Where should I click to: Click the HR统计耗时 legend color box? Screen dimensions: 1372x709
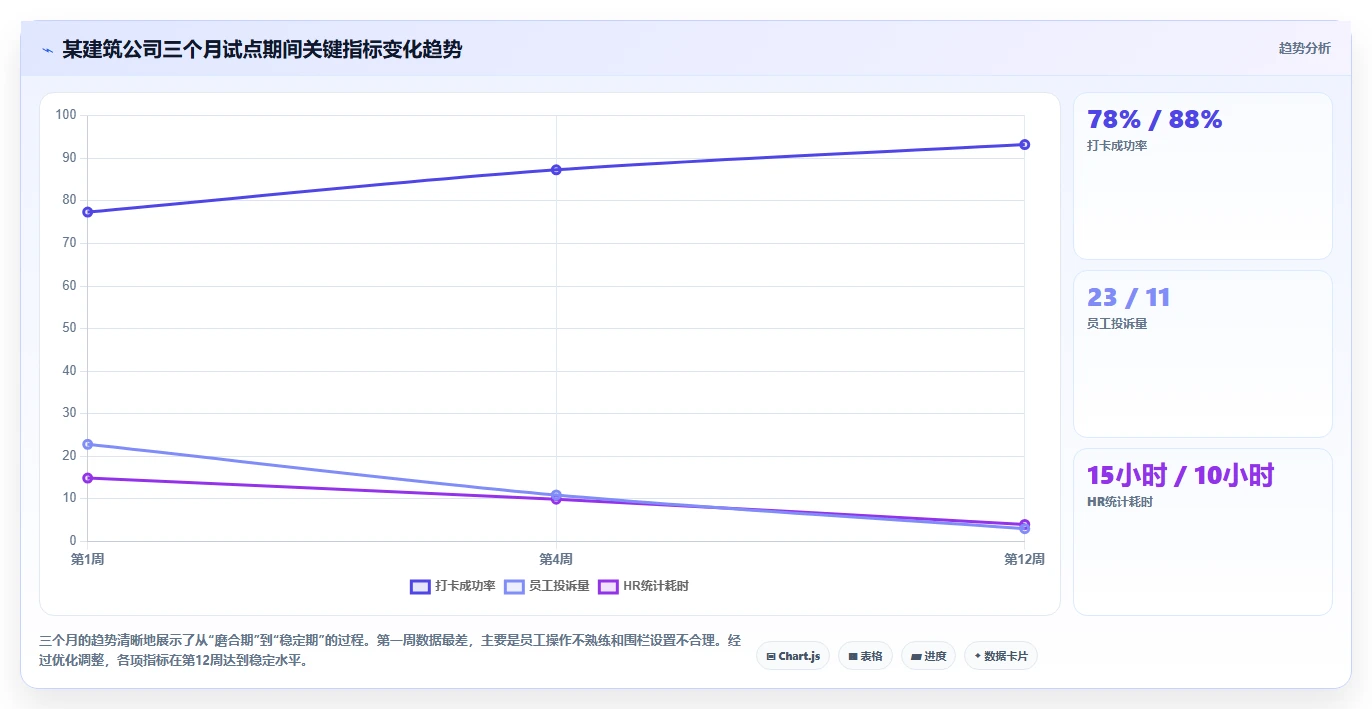coord(608,586)
